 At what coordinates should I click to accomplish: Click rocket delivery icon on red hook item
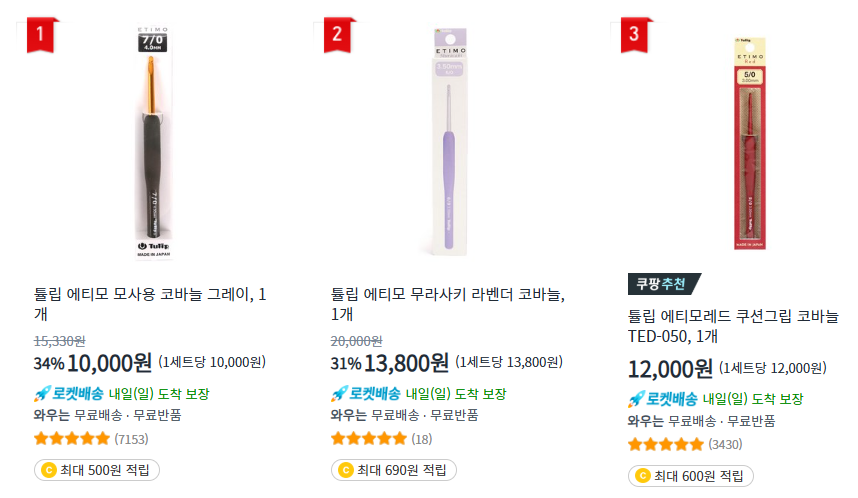[x=635, y=399]
